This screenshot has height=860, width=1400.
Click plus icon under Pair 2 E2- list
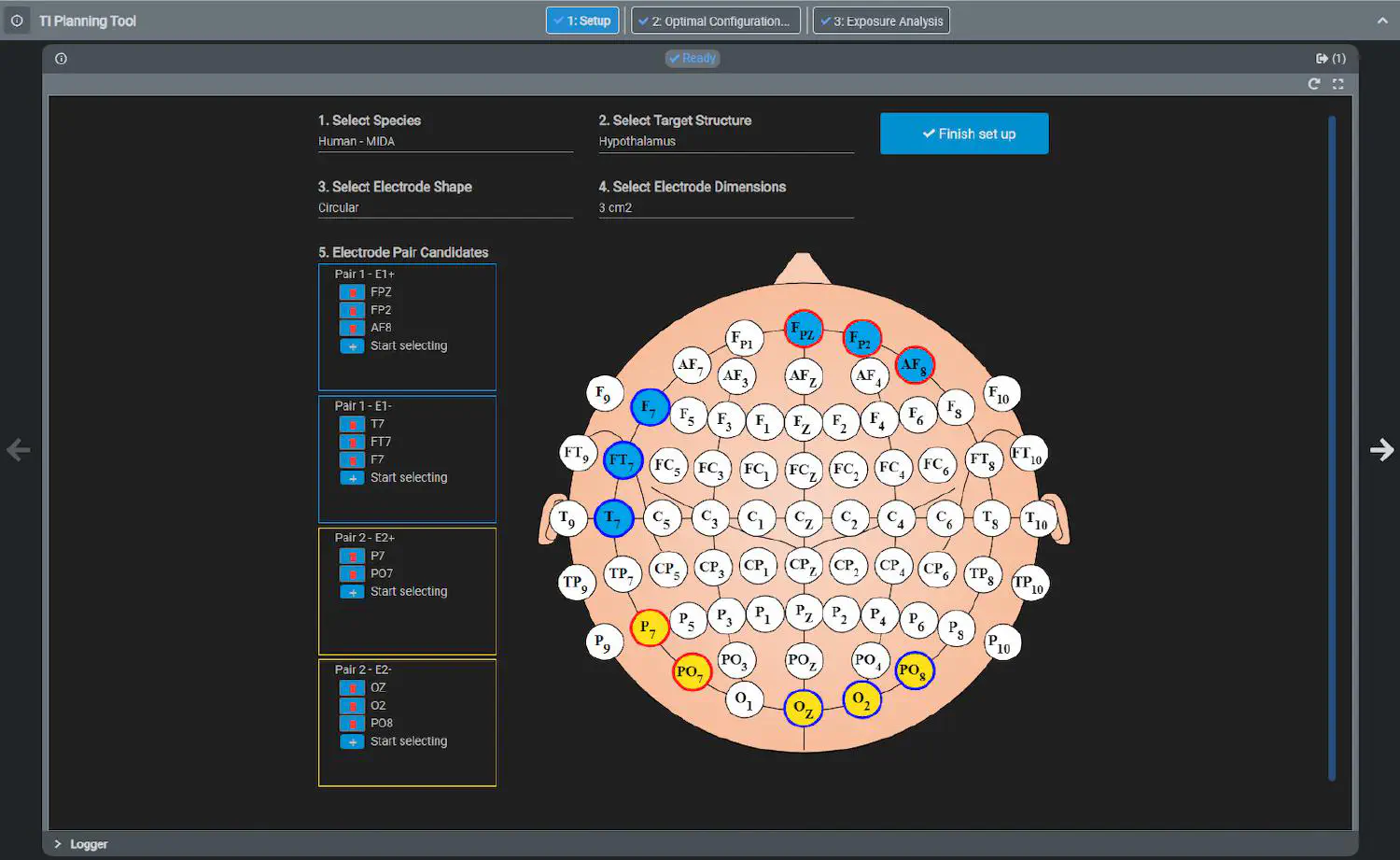352,741
